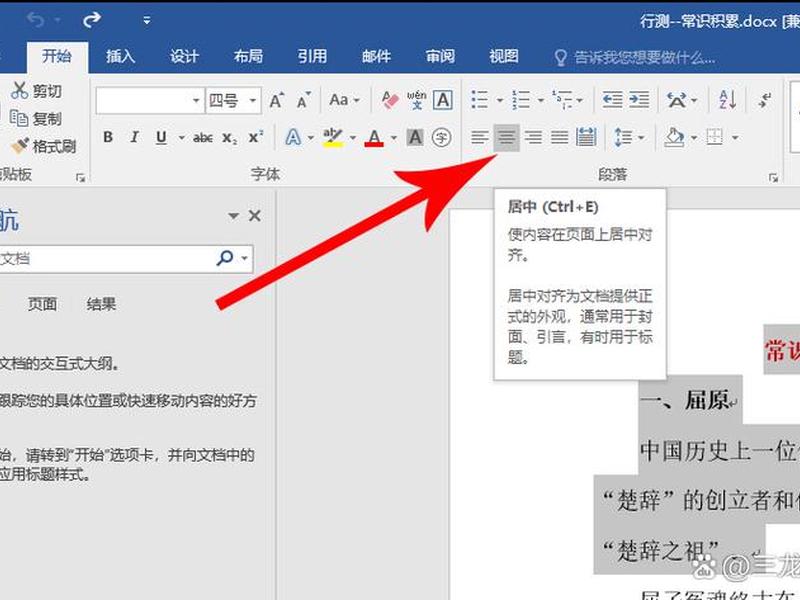Click the Justify alignment icon
The width and height of the screenshot is (800, 600).
coord(560,137)
